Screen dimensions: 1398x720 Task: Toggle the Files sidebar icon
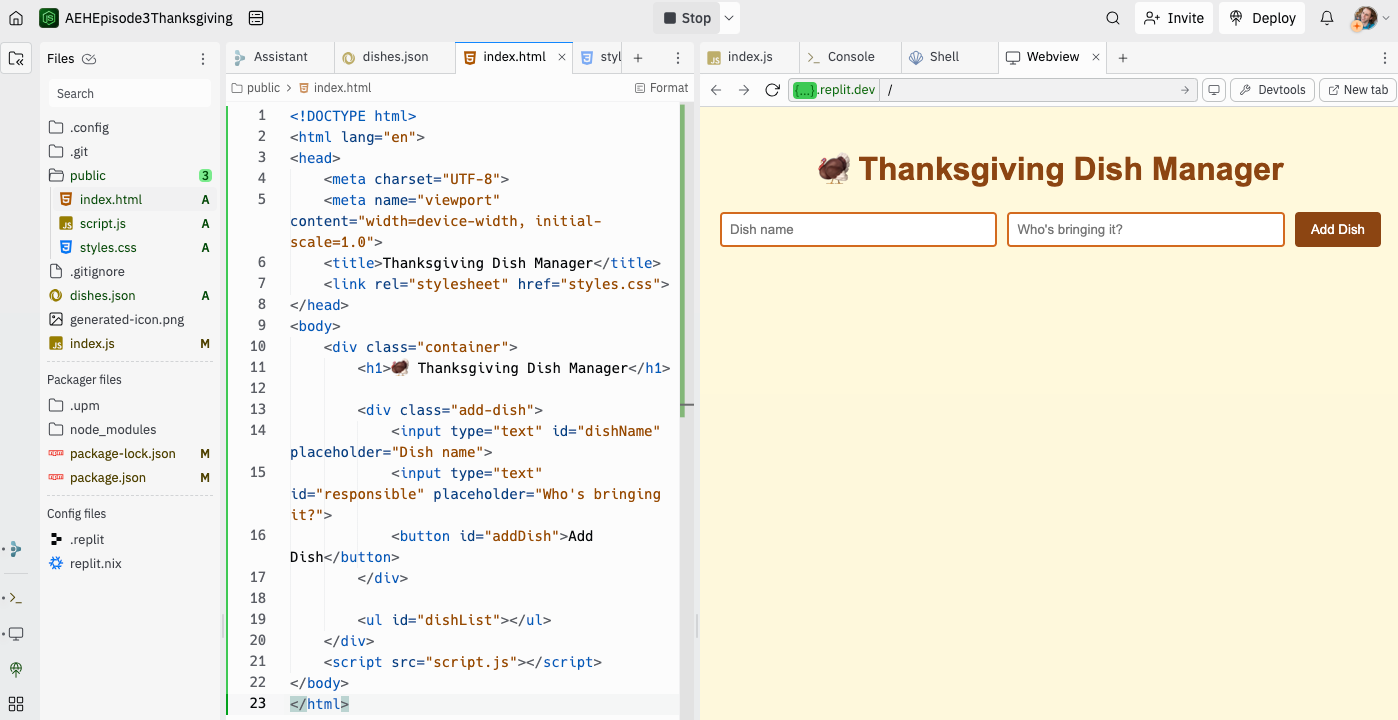16,58
